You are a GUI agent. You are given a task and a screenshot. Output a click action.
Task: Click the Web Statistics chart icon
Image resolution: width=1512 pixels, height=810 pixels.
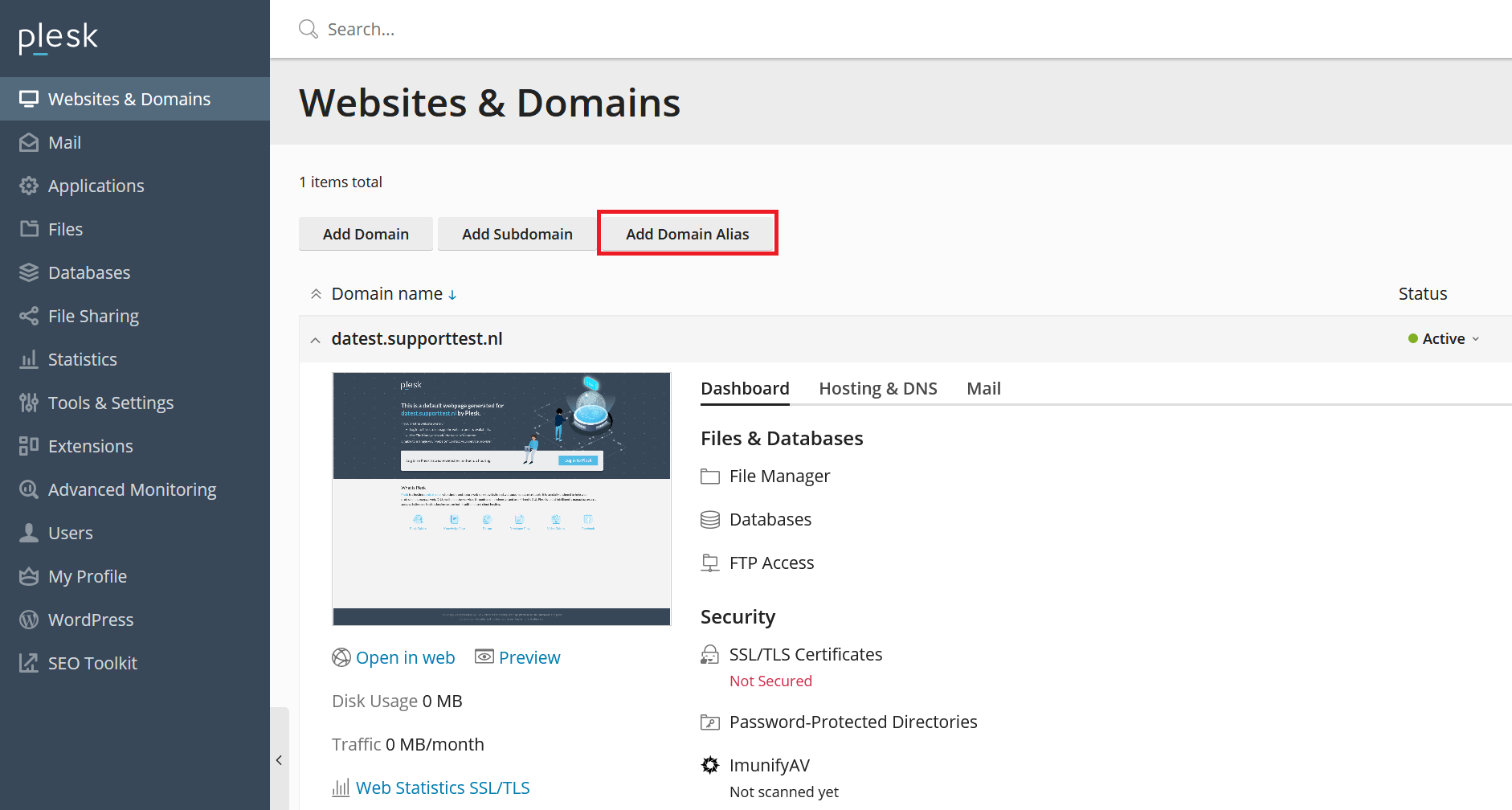(341, 787)
